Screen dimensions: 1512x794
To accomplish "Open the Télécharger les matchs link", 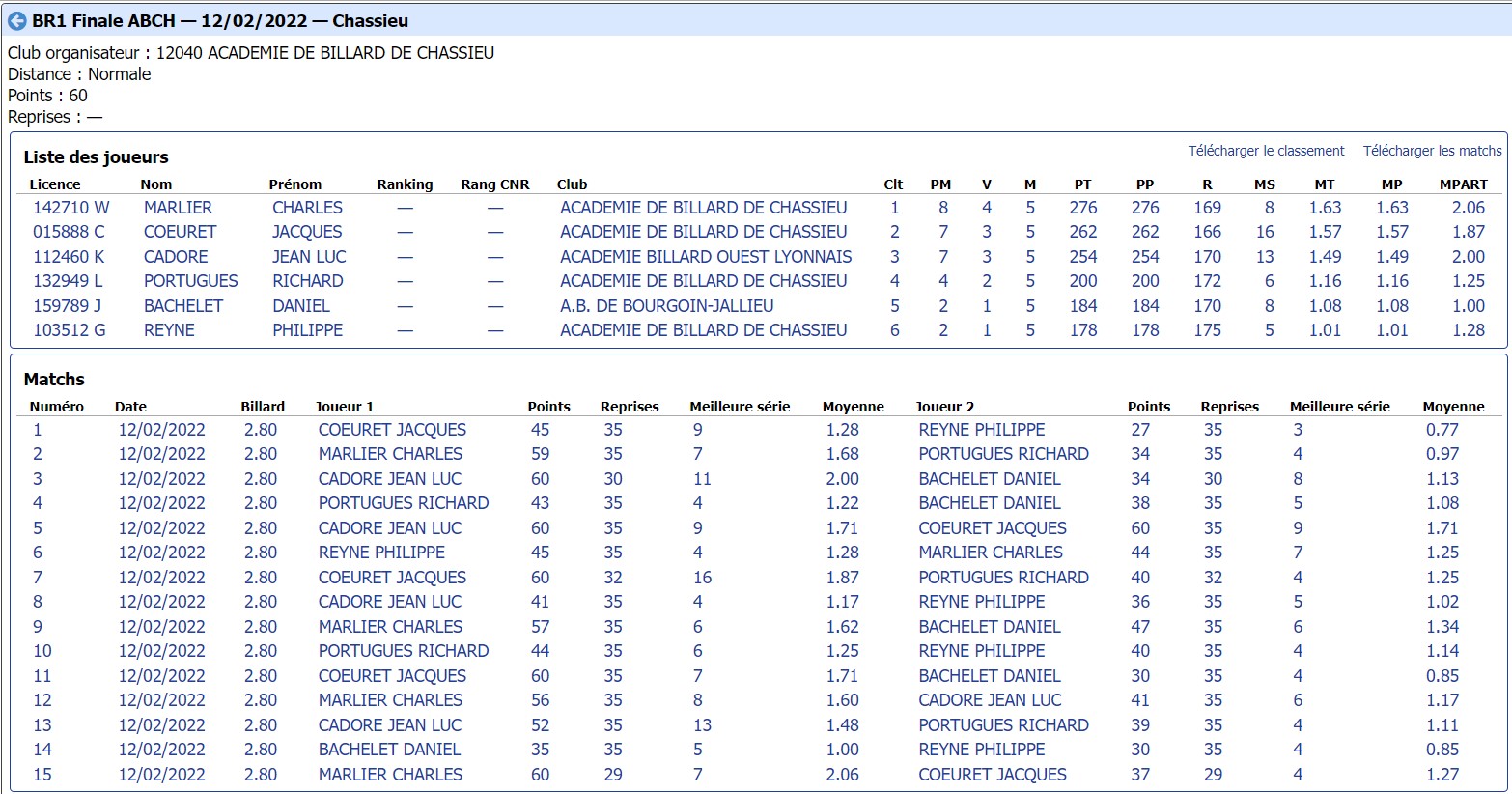I will (x=1432, y=151).
